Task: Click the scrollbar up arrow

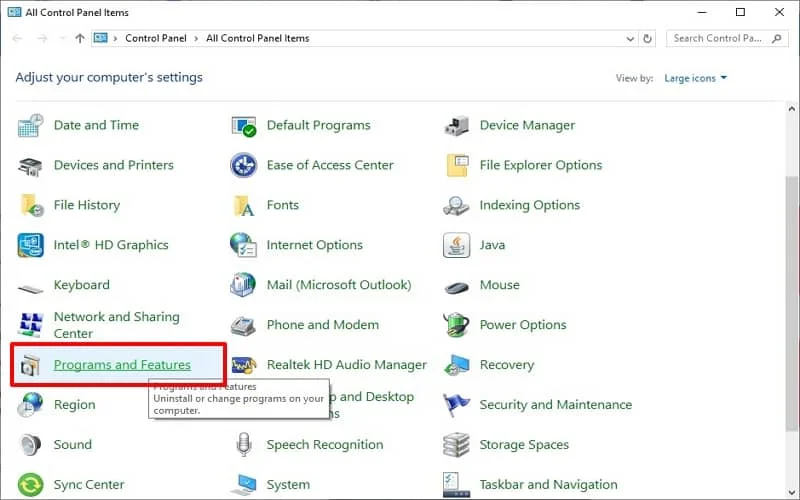Action: coord(791,109)
